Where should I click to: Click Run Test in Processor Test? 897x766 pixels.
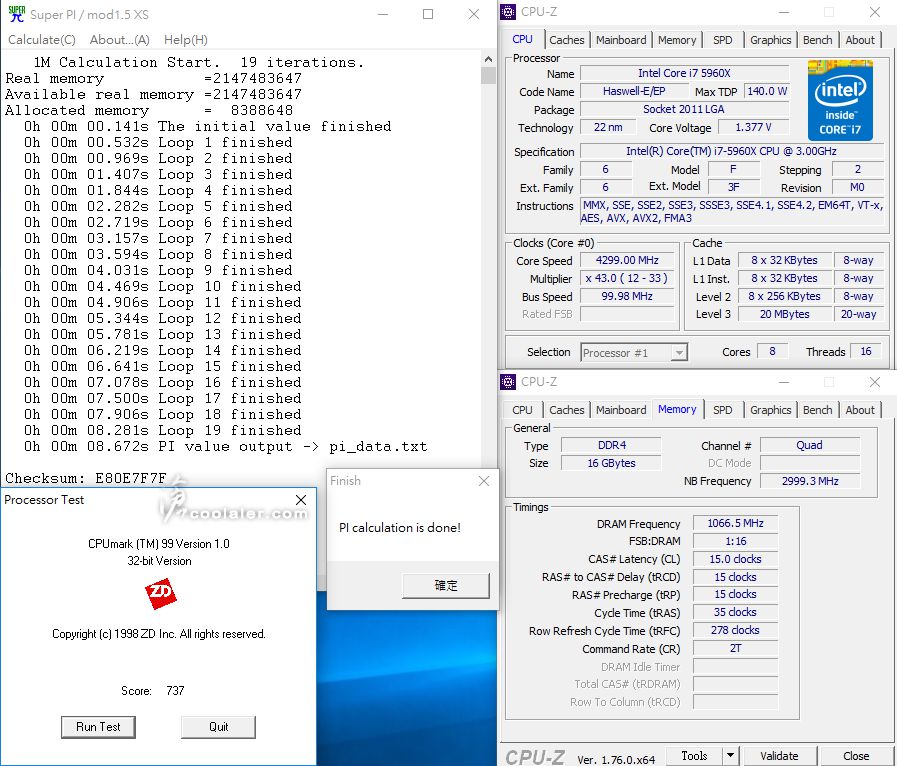98,727
